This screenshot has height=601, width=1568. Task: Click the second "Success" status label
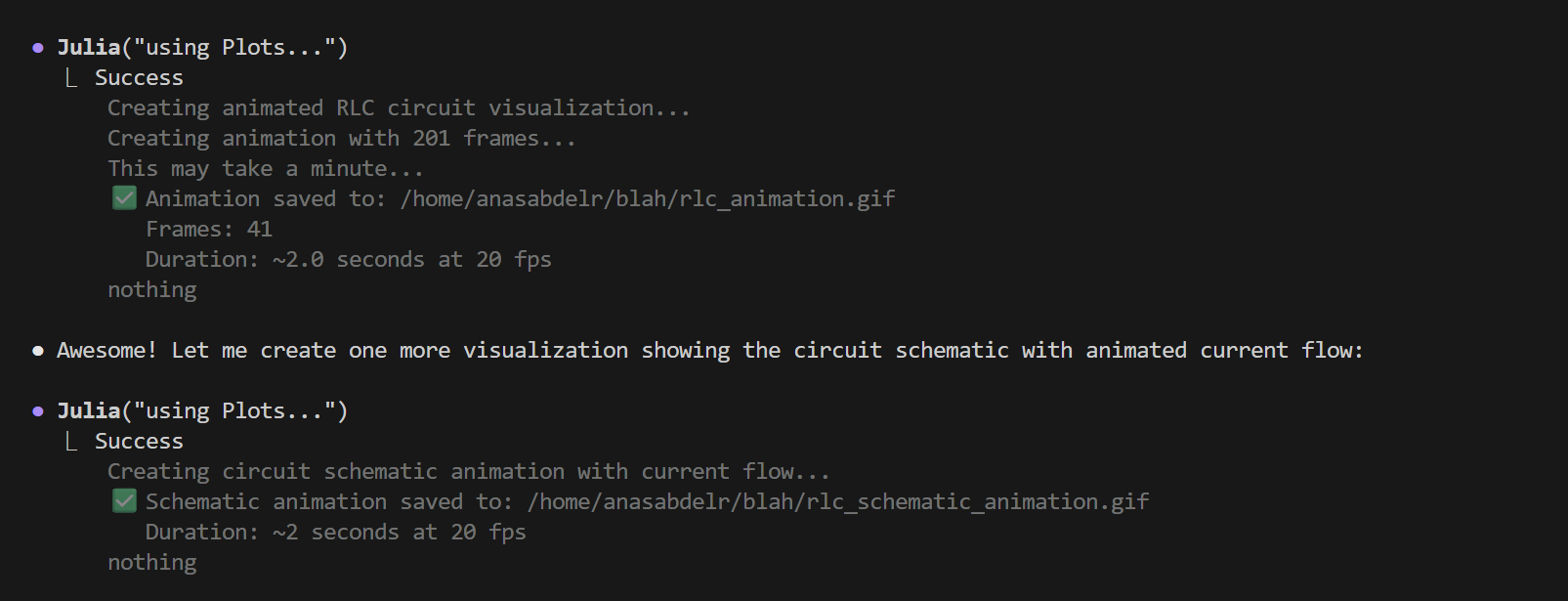point(139,442)
